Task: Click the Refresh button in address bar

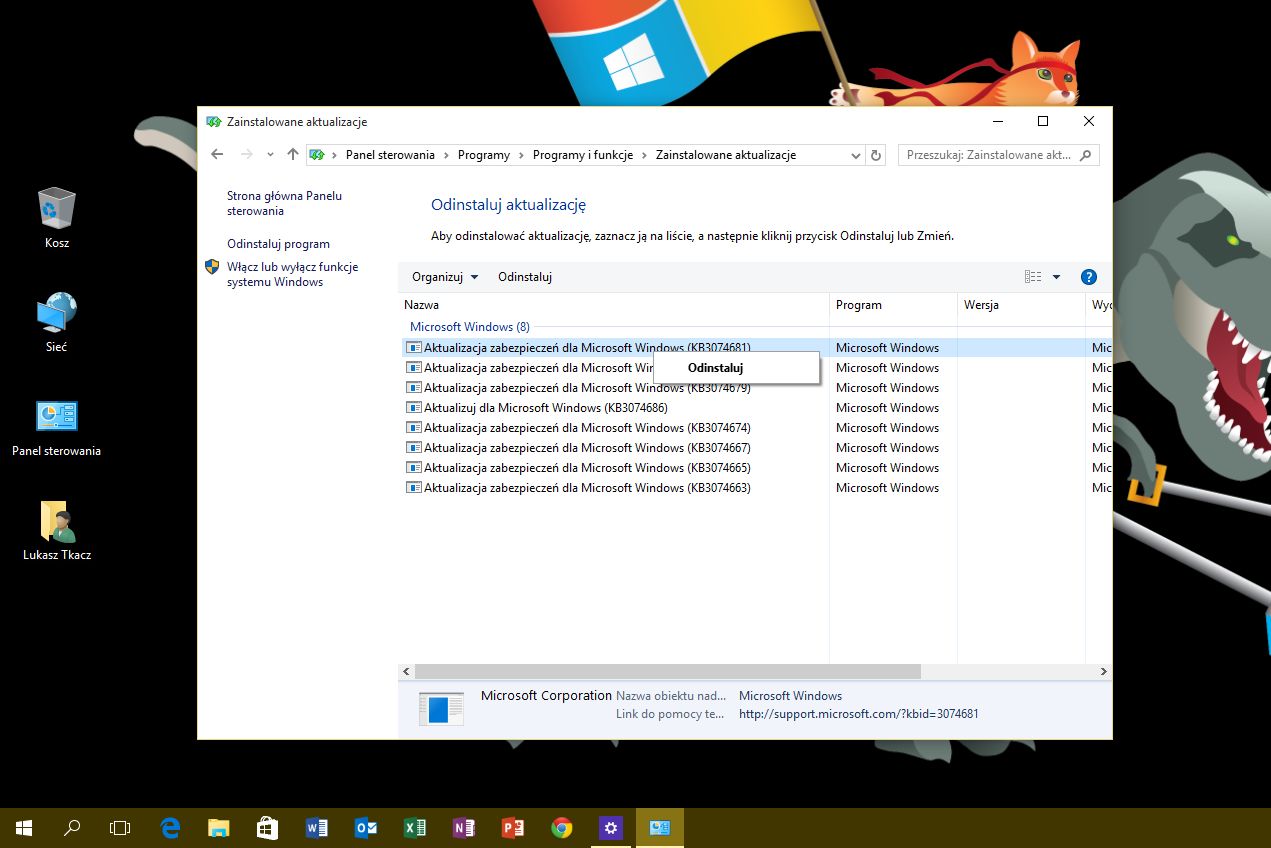Action: pyautogui.click(x=877, y=155)
